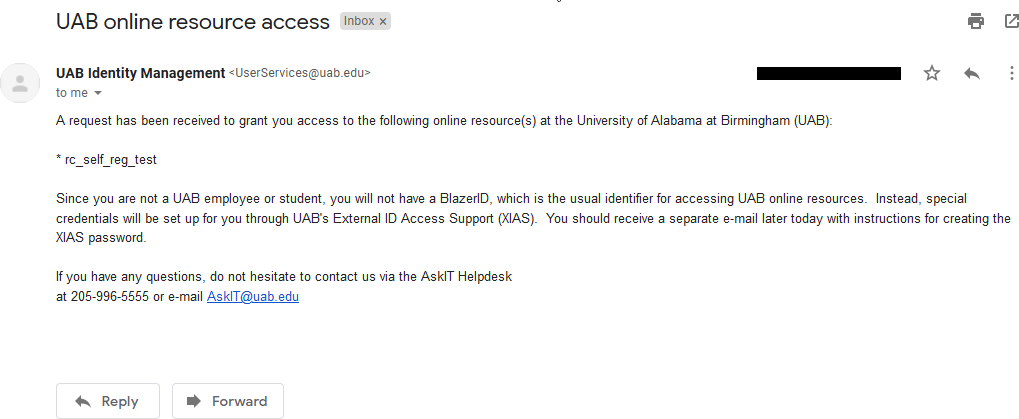The height and width of the screenshot is (419, 1019).
Task: Remove the Inbox label using its x
Action: [383, 21]
